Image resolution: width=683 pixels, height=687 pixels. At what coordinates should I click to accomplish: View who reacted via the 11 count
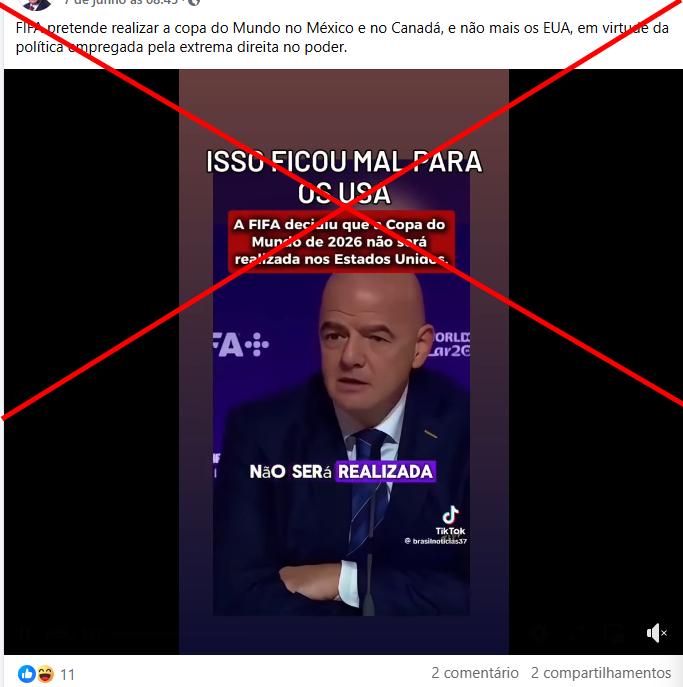[67, 674]
